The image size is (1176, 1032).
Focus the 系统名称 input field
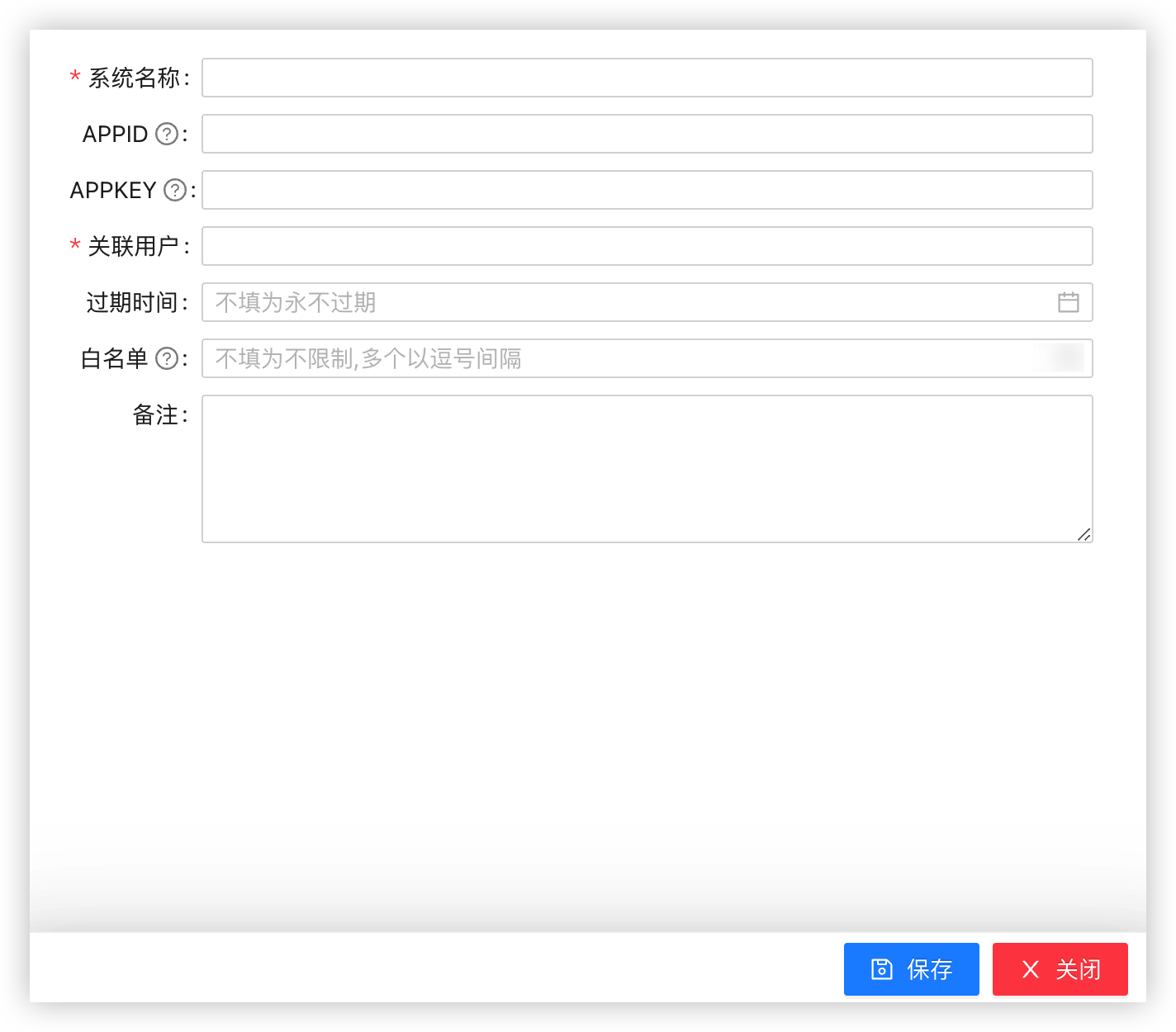(647, 78)
